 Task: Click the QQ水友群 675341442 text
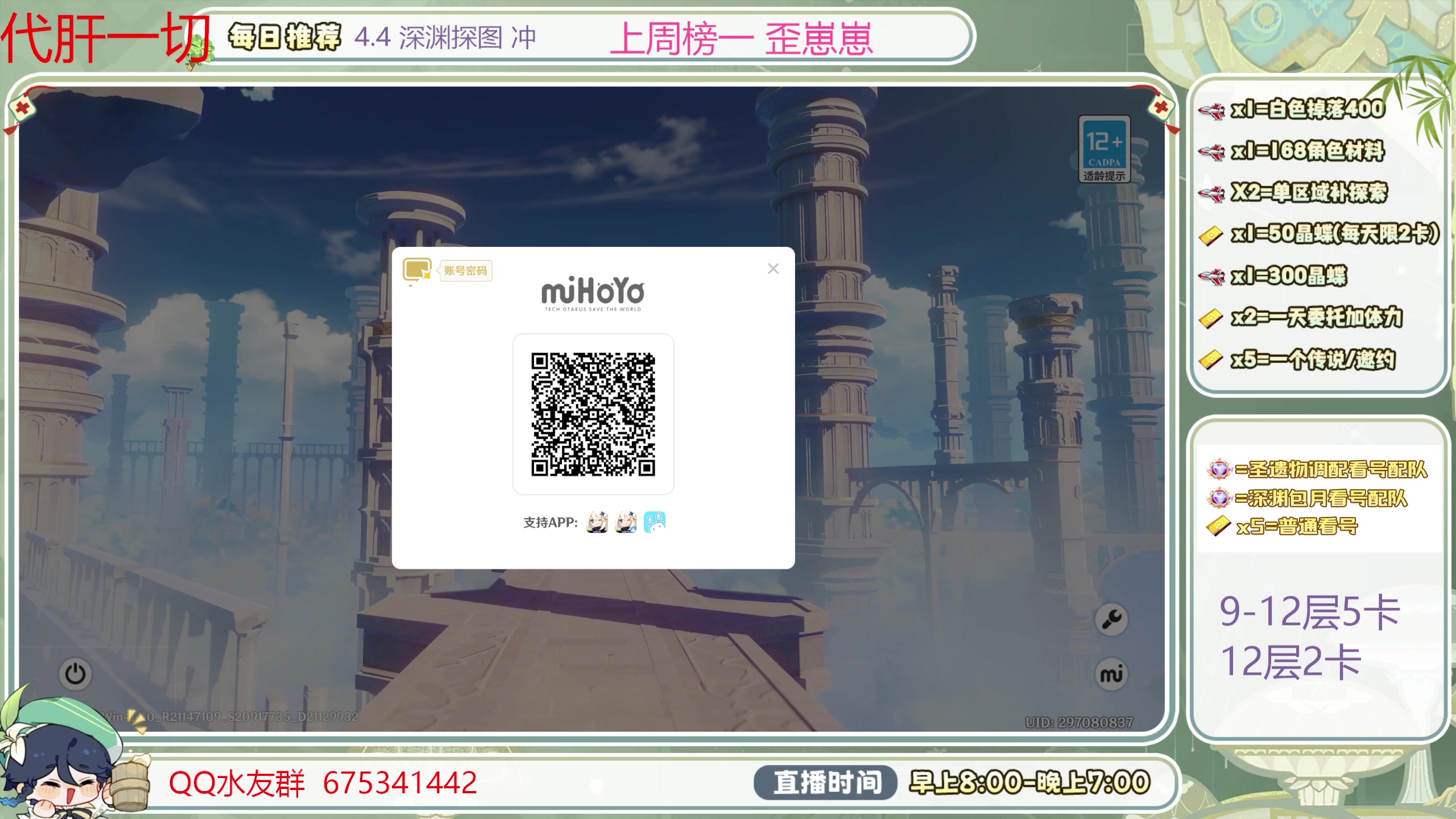[x=322, y=783]
